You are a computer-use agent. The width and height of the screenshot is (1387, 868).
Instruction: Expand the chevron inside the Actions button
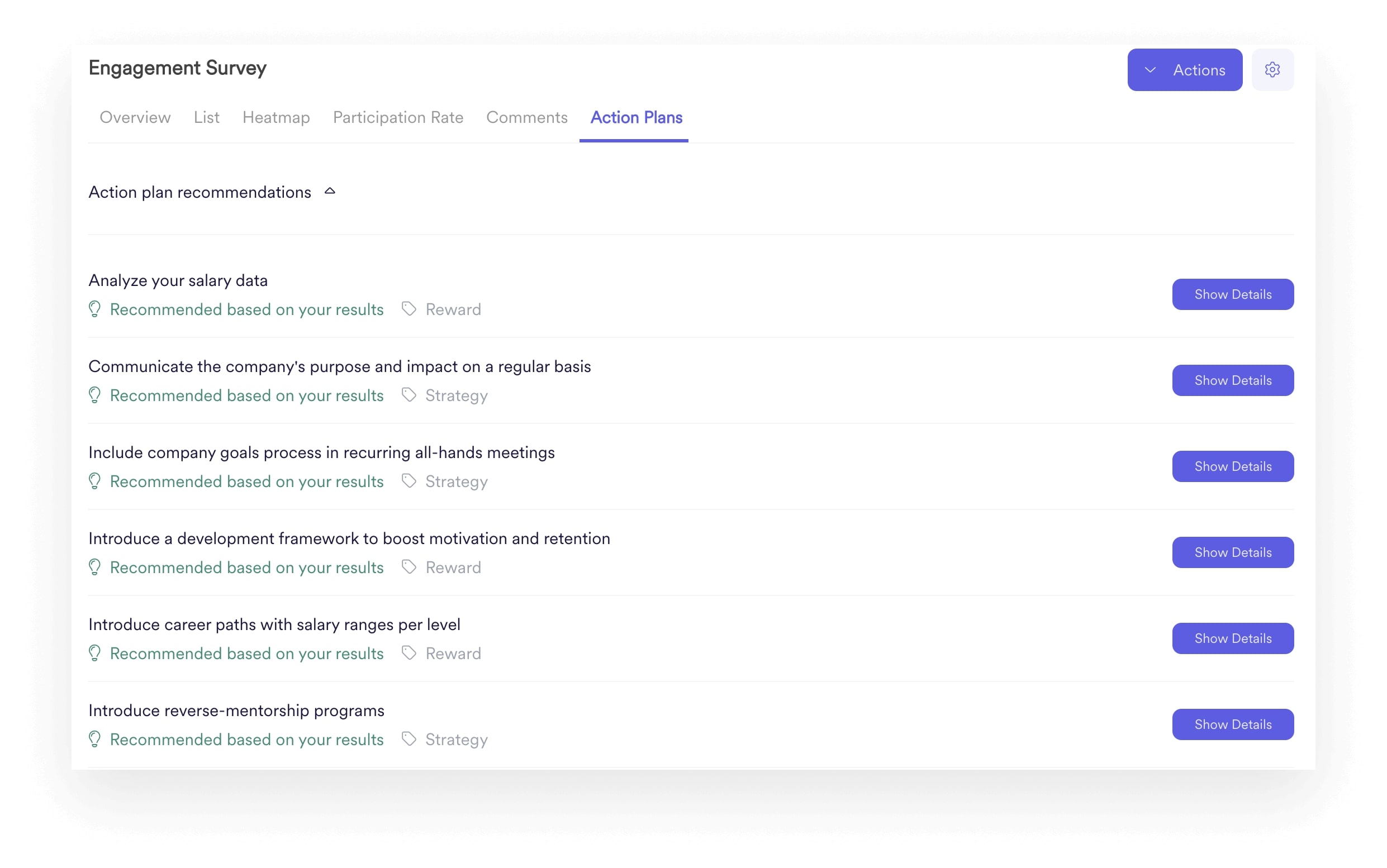point(1151,69)
